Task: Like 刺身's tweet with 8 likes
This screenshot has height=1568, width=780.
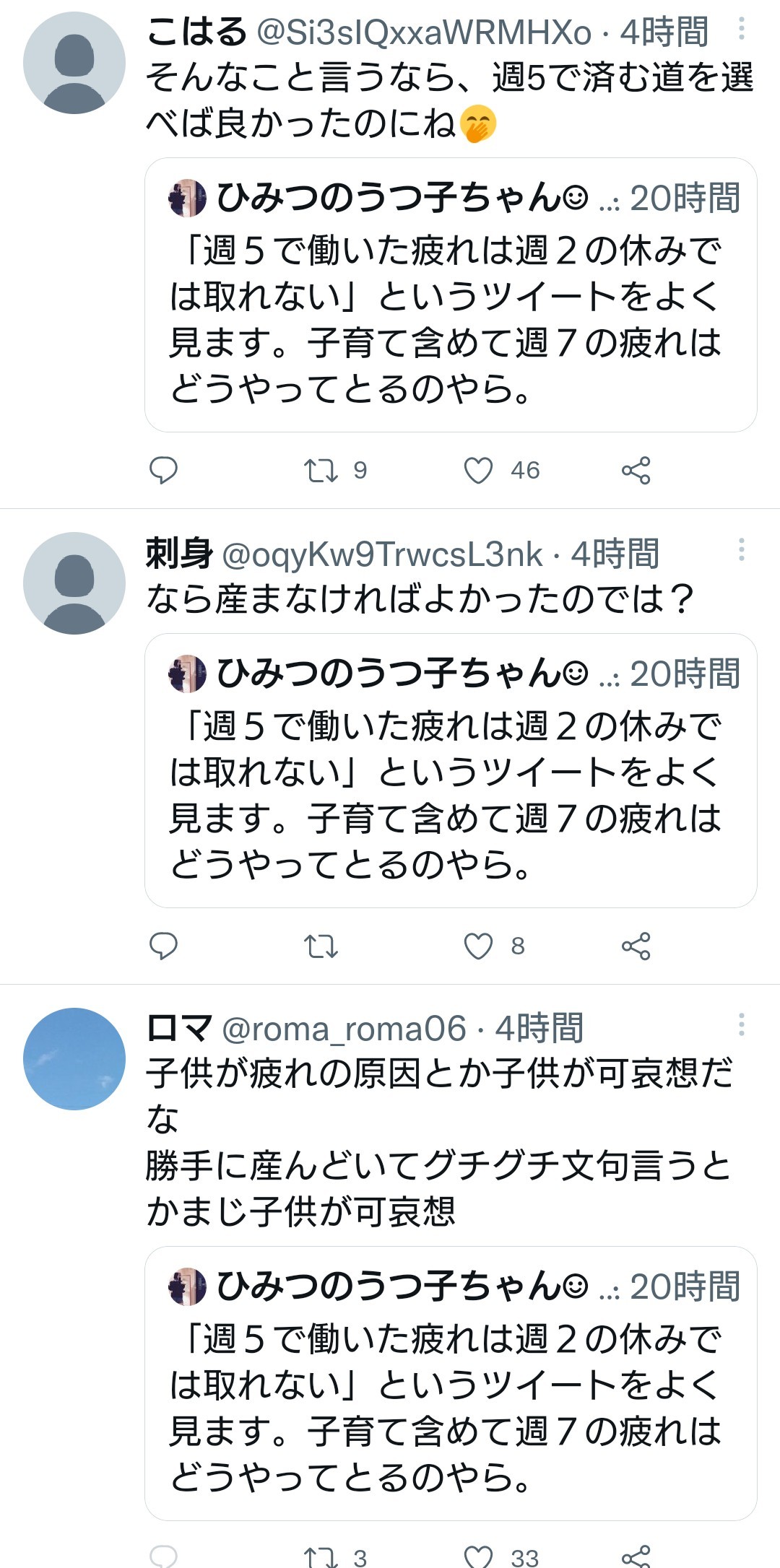Action: (x=478, y=946)
